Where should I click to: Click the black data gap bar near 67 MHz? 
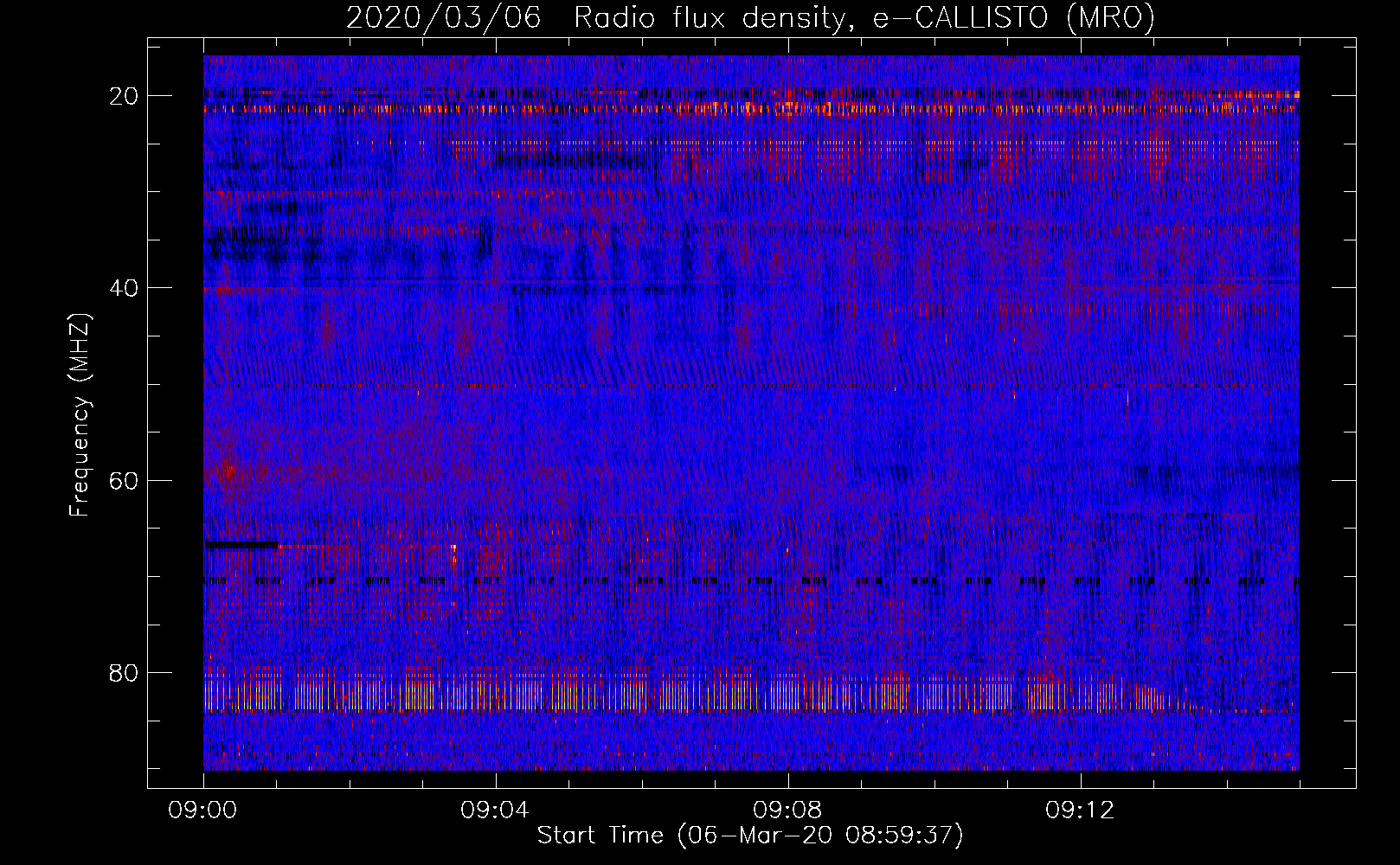coord(241,545)
